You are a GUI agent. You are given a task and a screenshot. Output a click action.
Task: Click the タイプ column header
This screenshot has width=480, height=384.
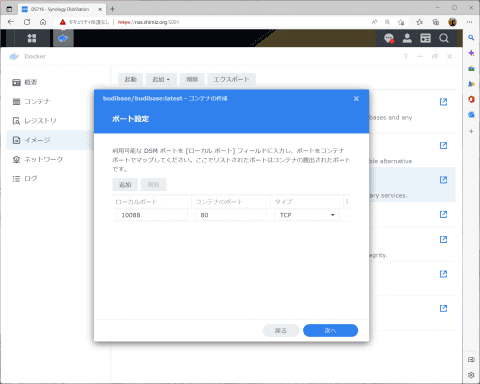point(307,202)
